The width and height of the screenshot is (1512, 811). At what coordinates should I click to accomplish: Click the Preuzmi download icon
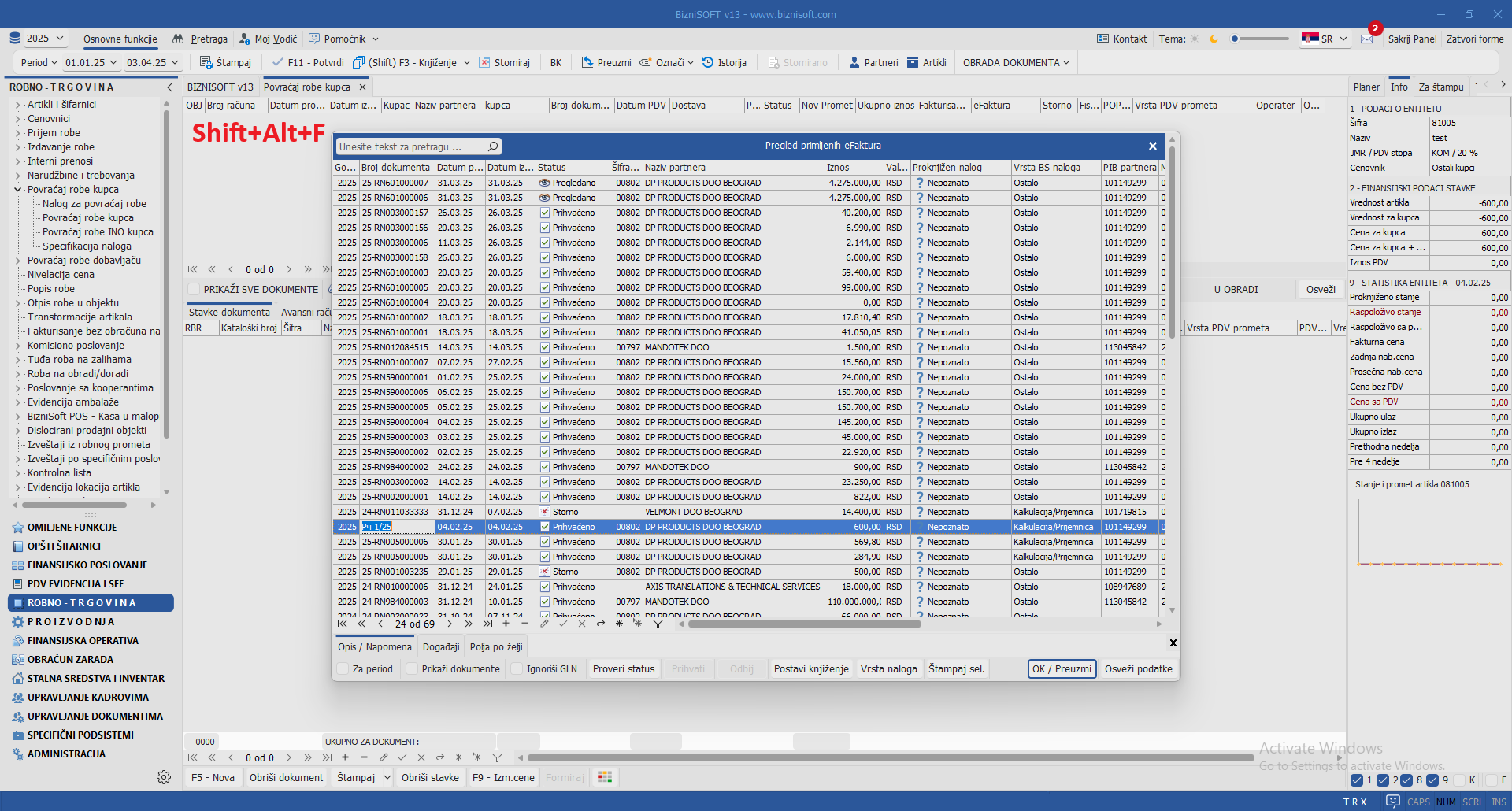(587, 62)
